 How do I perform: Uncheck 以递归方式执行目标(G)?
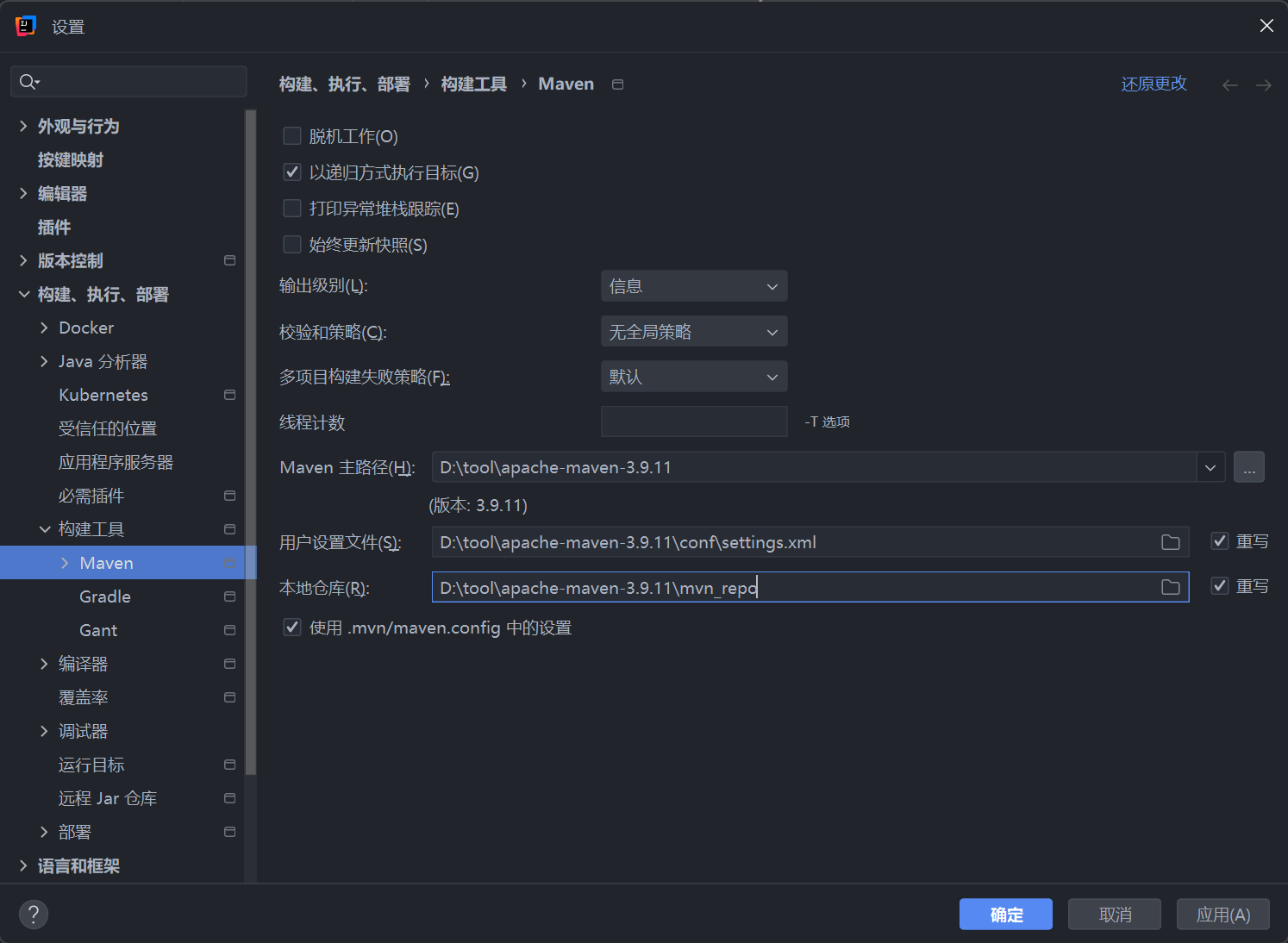(x=292, y=172)
